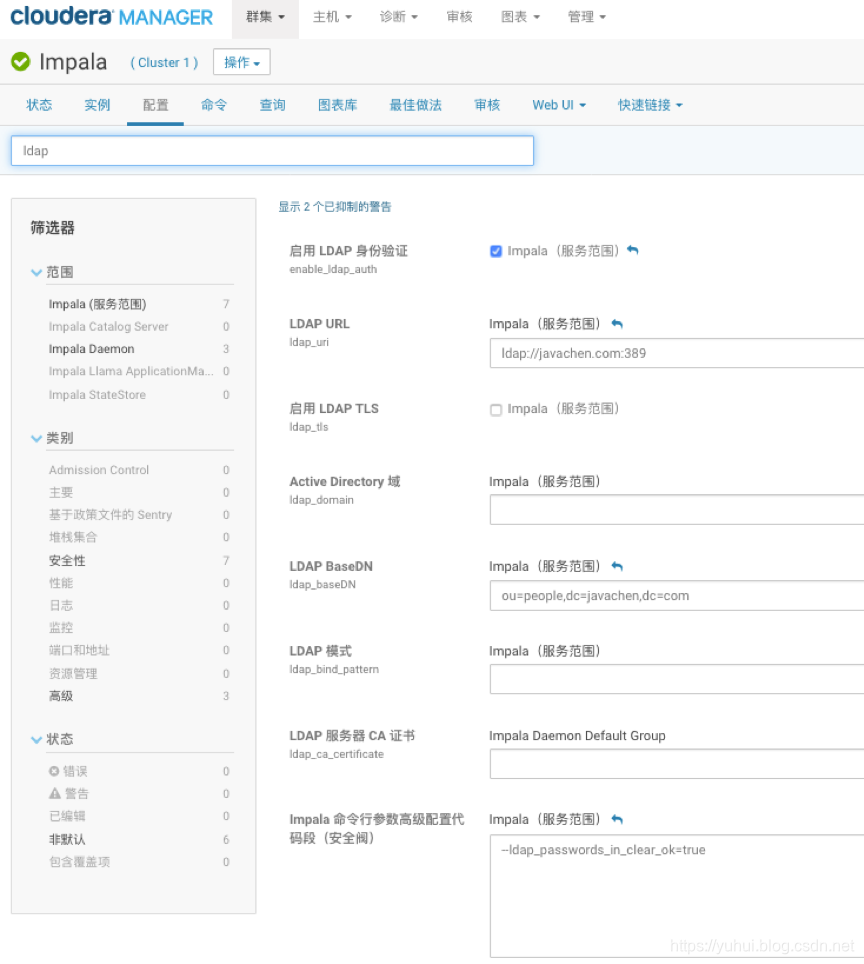Click the command line safety valve textarea

click(x=677, y=896)
